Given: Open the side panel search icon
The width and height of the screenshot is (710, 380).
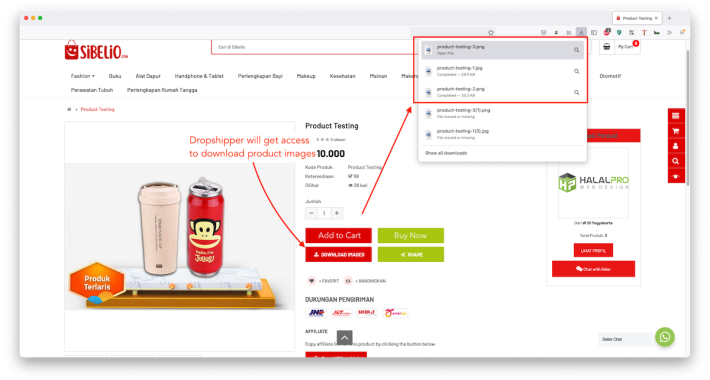Looking at the screenshot, I should 676,161.
